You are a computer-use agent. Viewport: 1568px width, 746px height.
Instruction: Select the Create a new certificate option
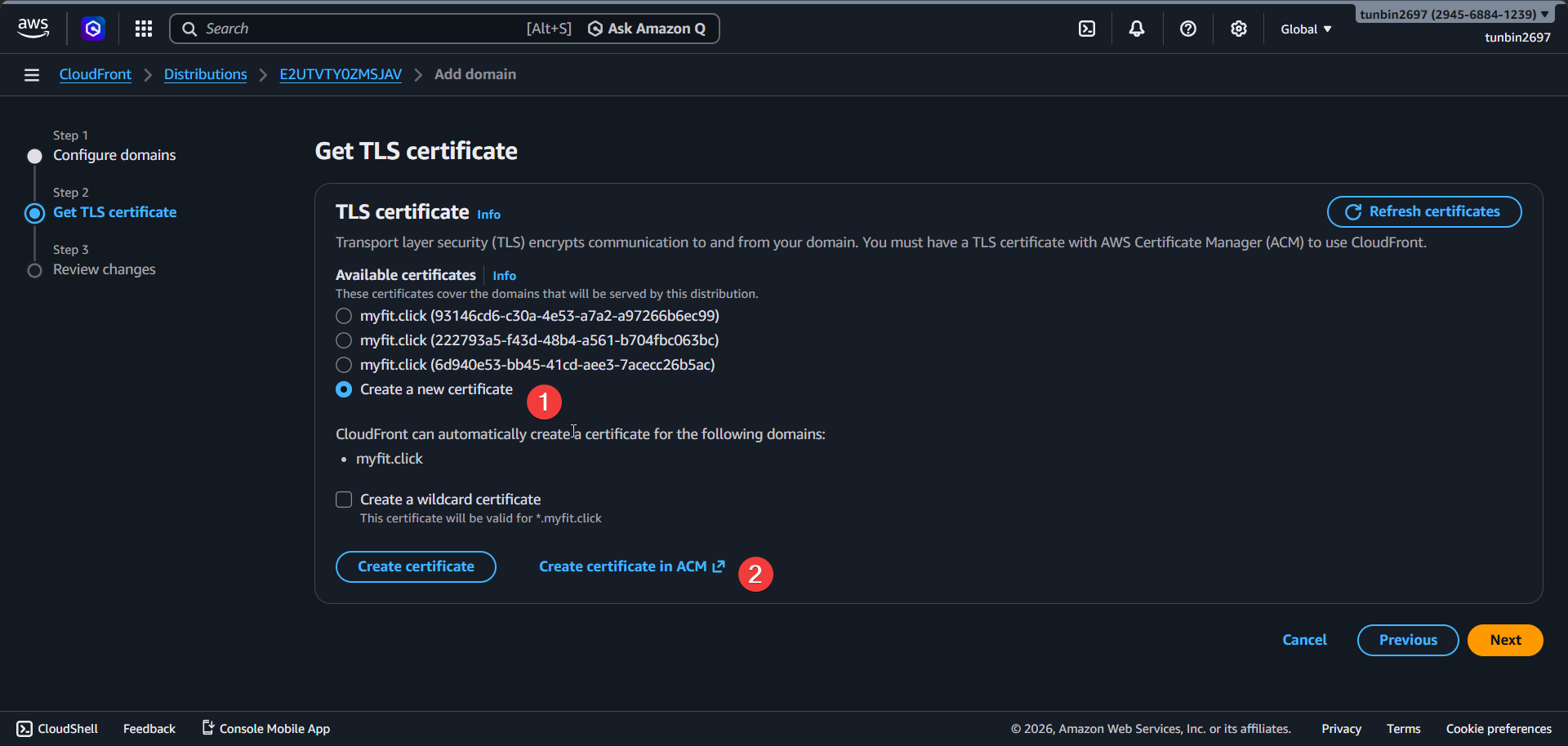coord(343,389)
